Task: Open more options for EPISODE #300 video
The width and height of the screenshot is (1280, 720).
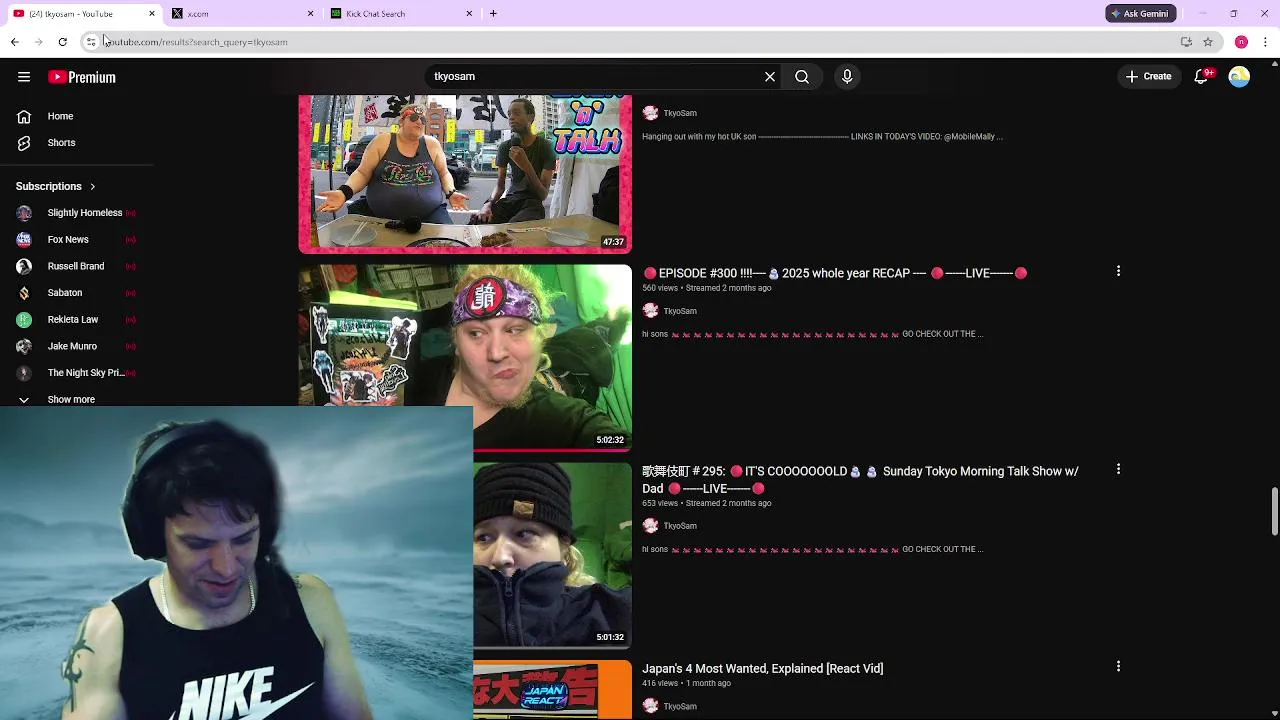Action: pos(1118,271)
